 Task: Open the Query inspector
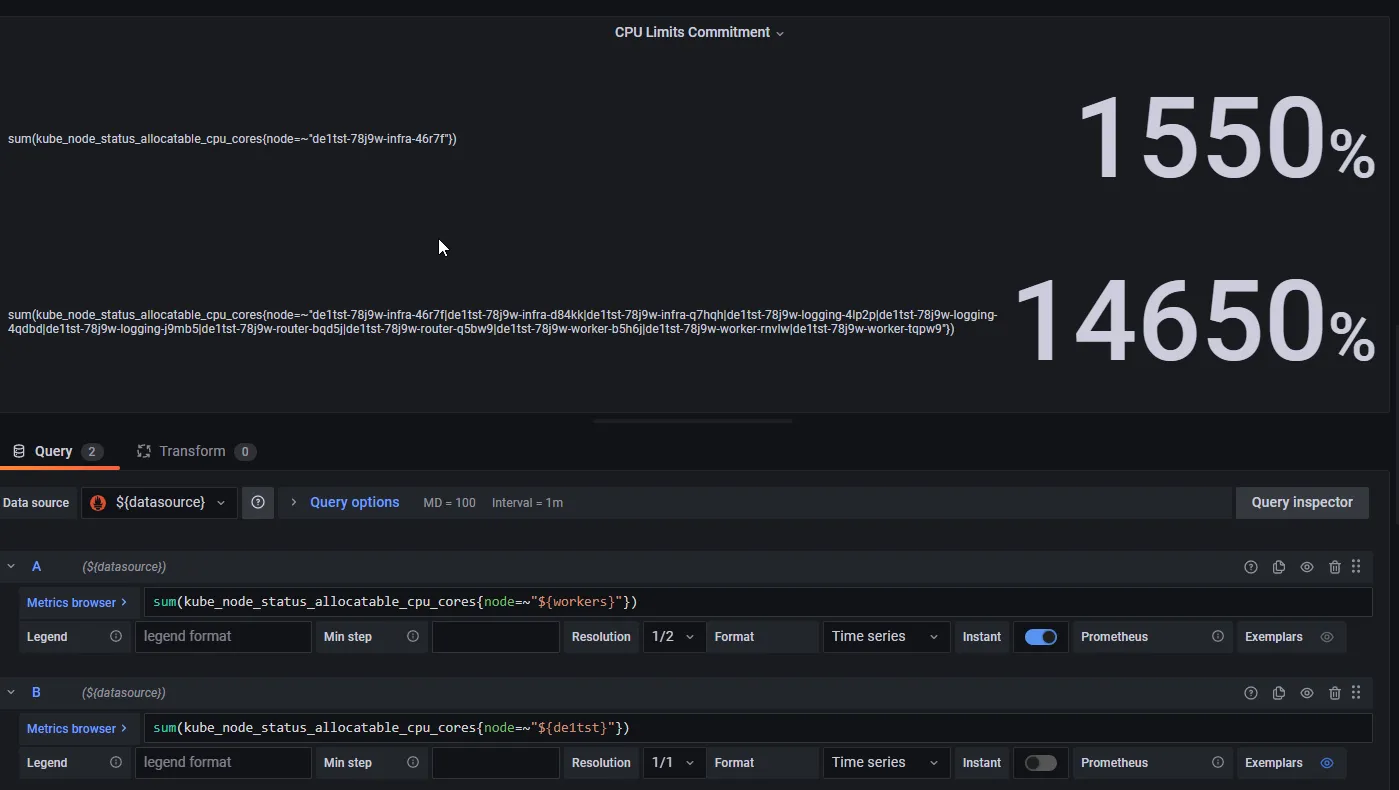[x=1302, y=502]
